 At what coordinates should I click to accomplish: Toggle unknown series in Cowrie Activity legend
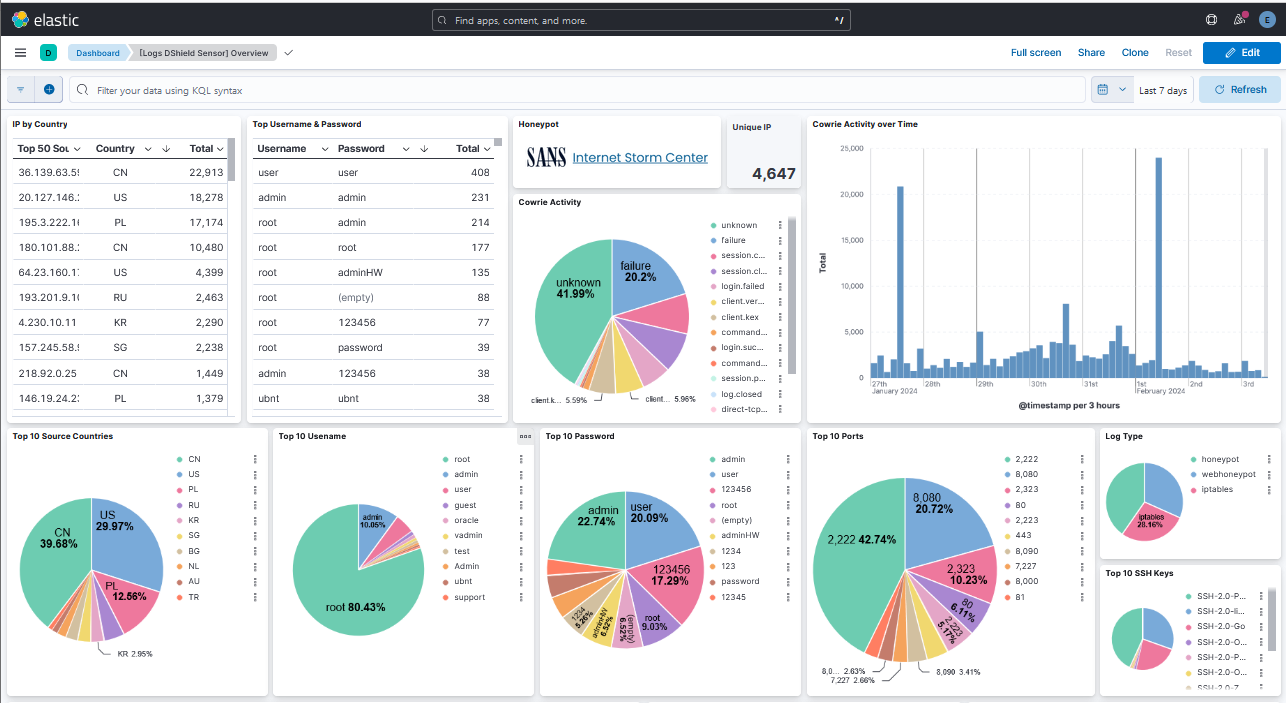[738, 226]
